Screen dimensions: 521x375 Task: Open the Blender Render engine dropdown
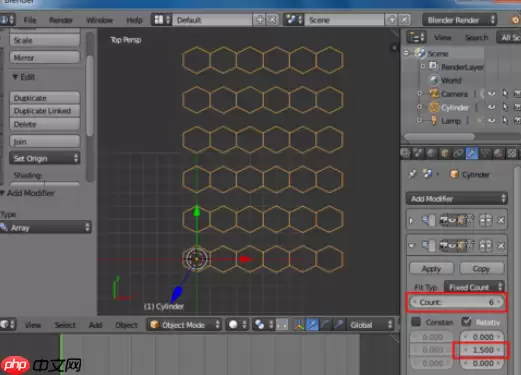click(459, 20)
